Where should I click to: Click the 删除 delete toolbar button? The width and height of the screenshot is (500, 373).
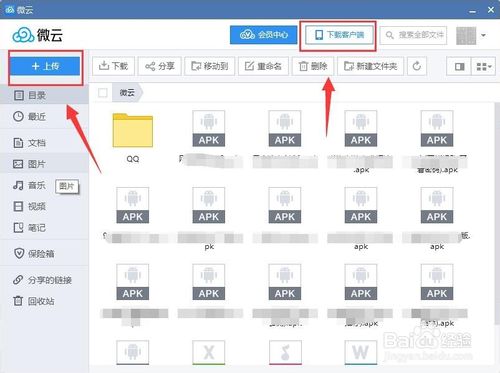[x=313, y=66]
